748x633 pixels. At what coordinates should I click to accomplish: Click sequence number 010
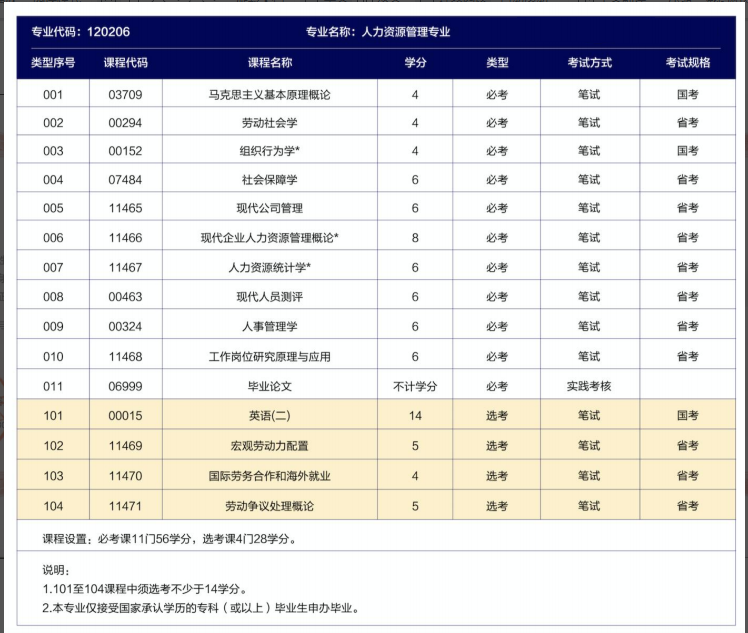click(x=53, y=357)
